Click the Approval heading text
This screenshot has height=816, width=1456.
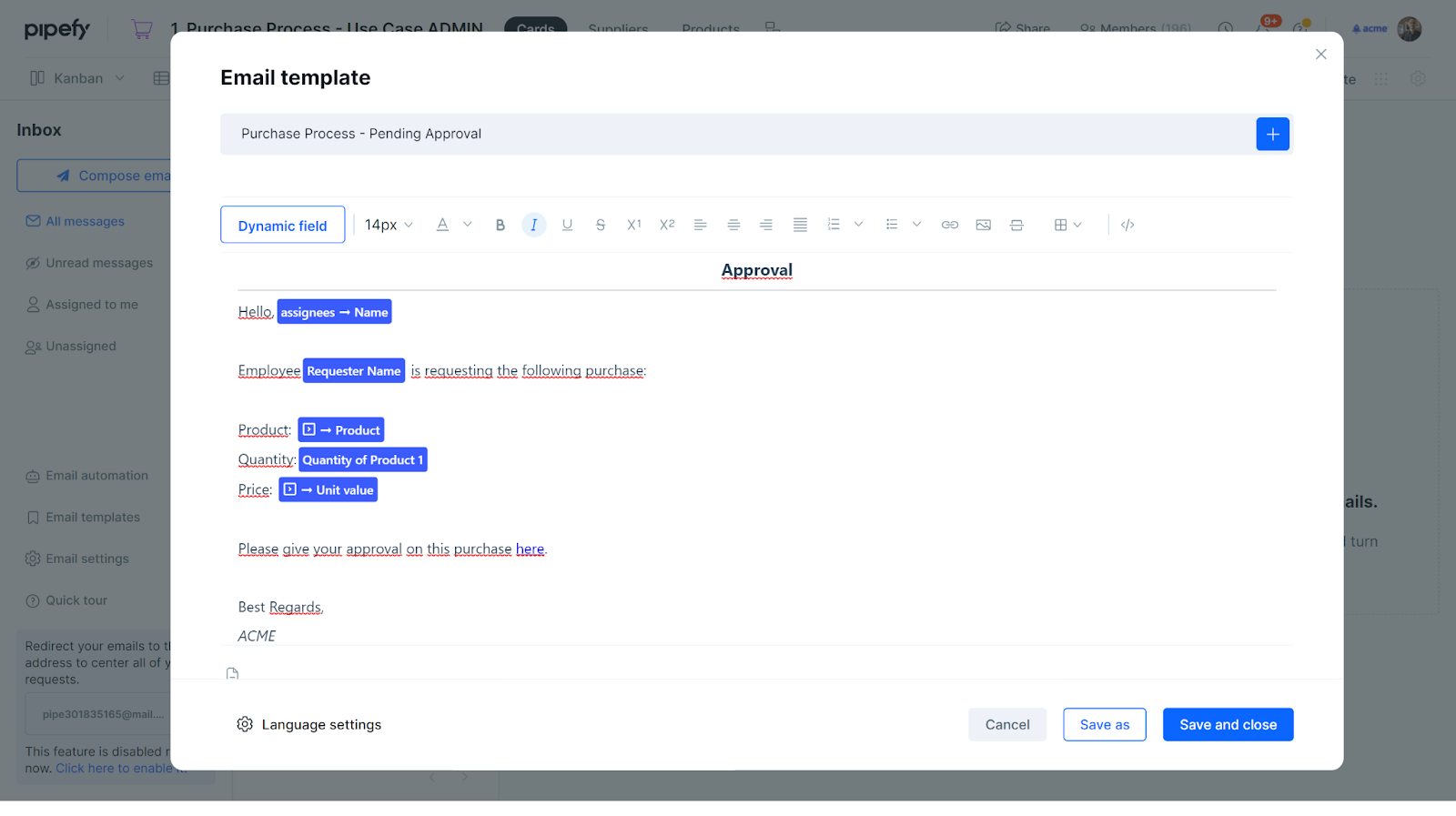tap(757, 270)
